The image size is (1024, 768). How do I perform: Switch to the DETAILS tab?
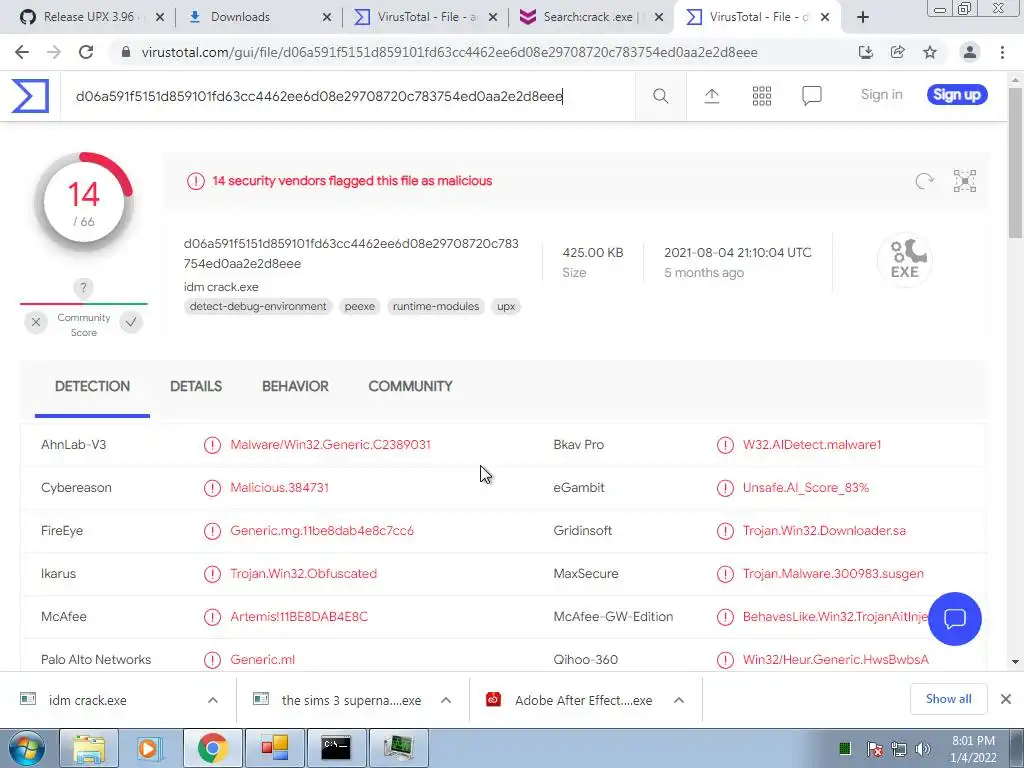click(x=196, y=387)
